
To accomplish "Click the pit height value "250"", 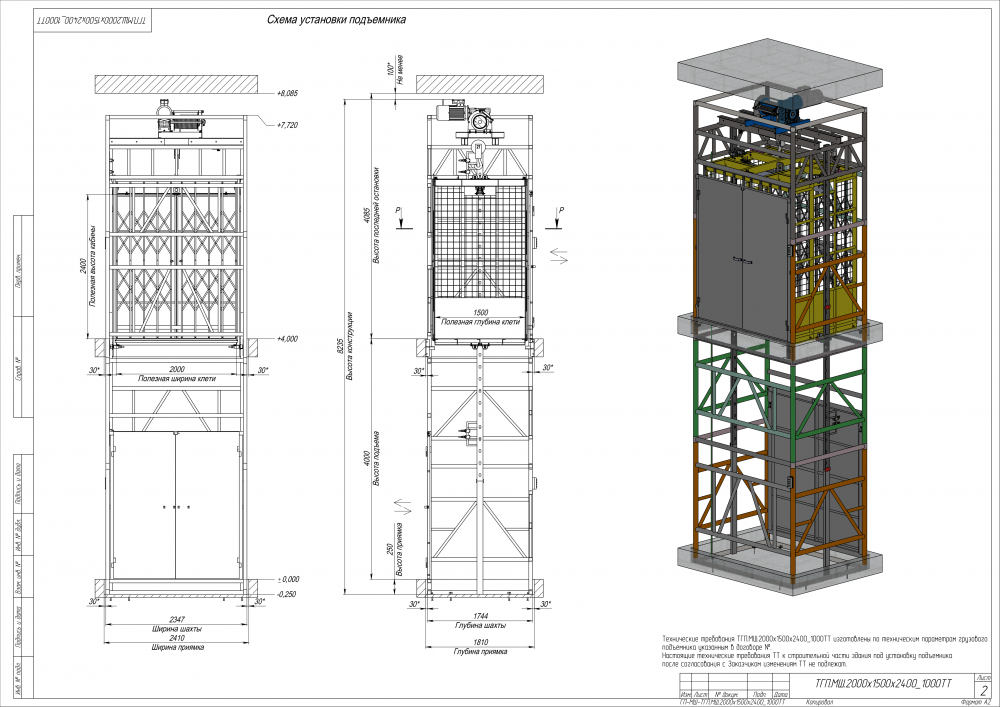I will pyautogui.click(x=390, y=550).
